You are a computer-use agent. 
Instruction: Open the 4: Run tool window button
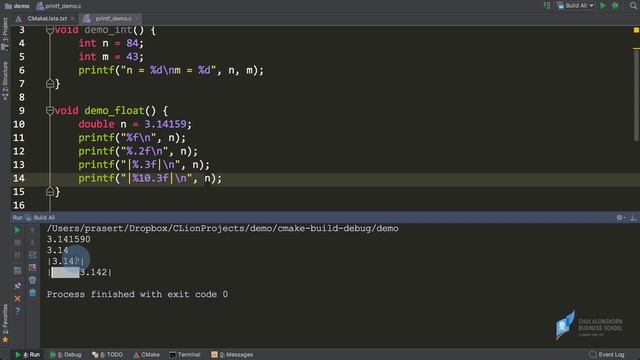point(28,355)
